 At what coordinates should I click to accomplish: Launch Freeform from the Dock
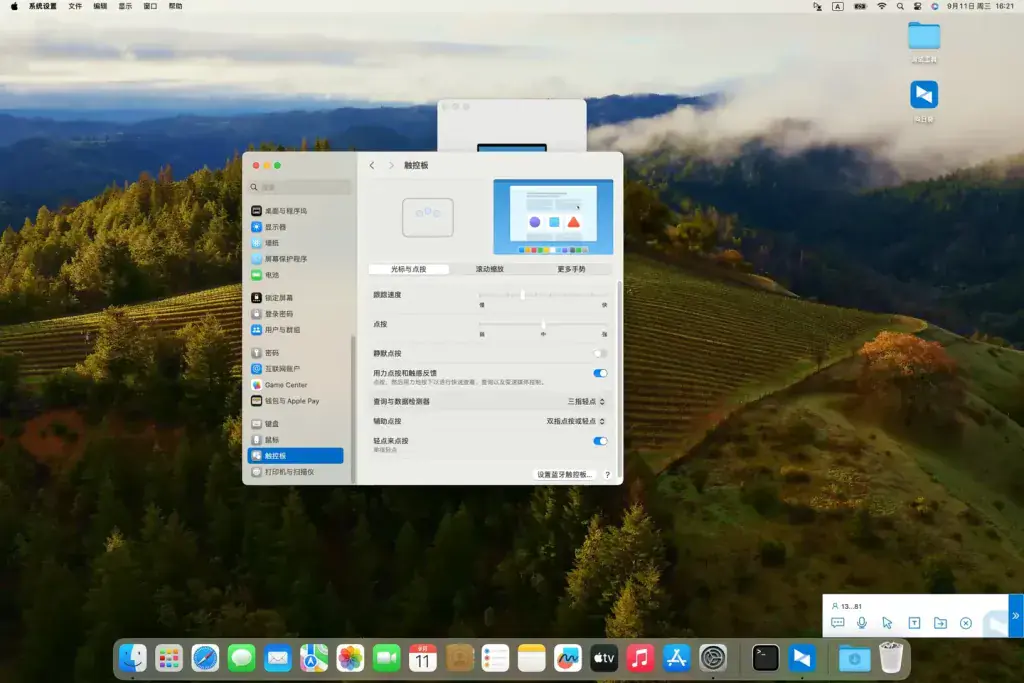click(x=568, y=658)
